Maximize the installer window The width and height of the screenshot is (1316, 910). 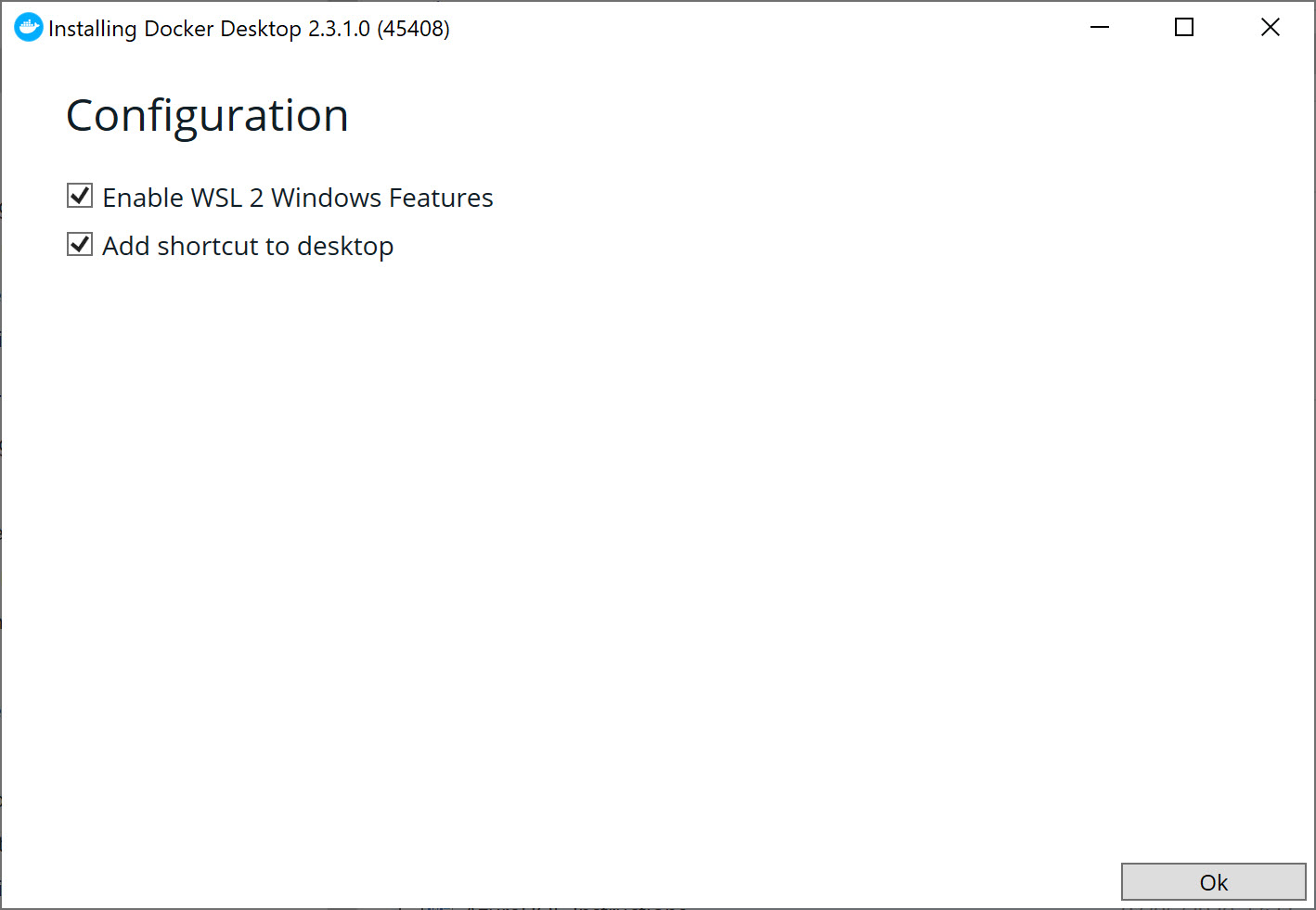pos(1183,28)
